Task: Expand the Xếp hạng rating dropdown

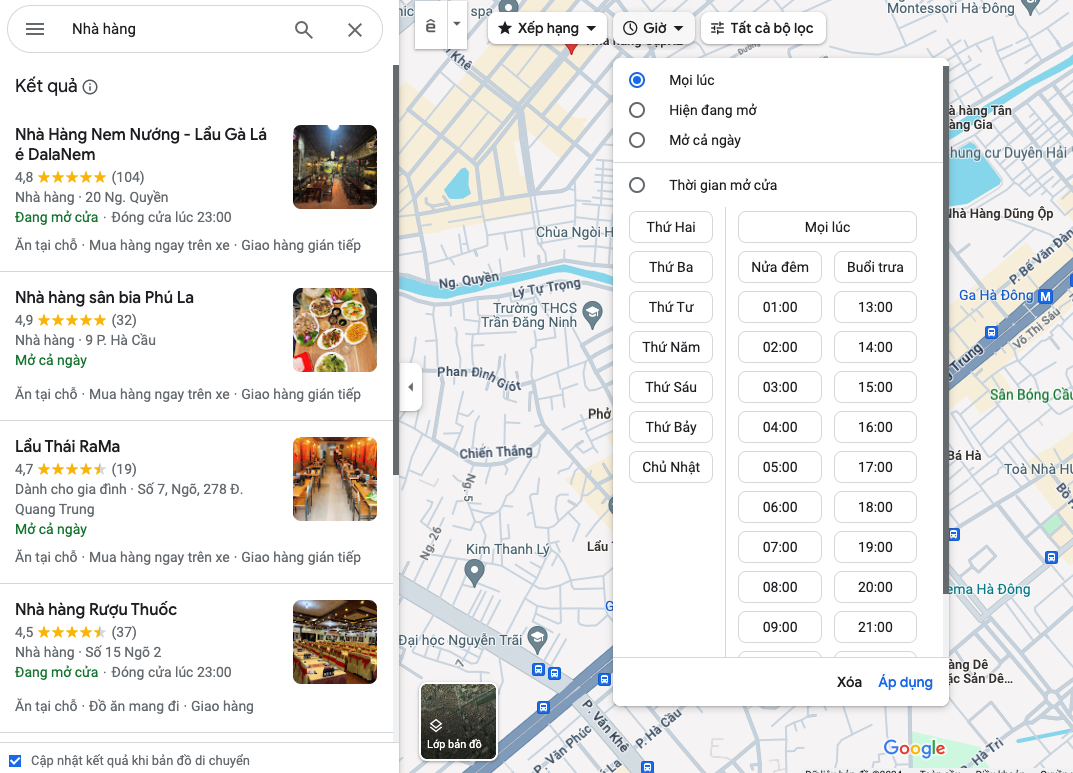Action: [x=547, y=28]
